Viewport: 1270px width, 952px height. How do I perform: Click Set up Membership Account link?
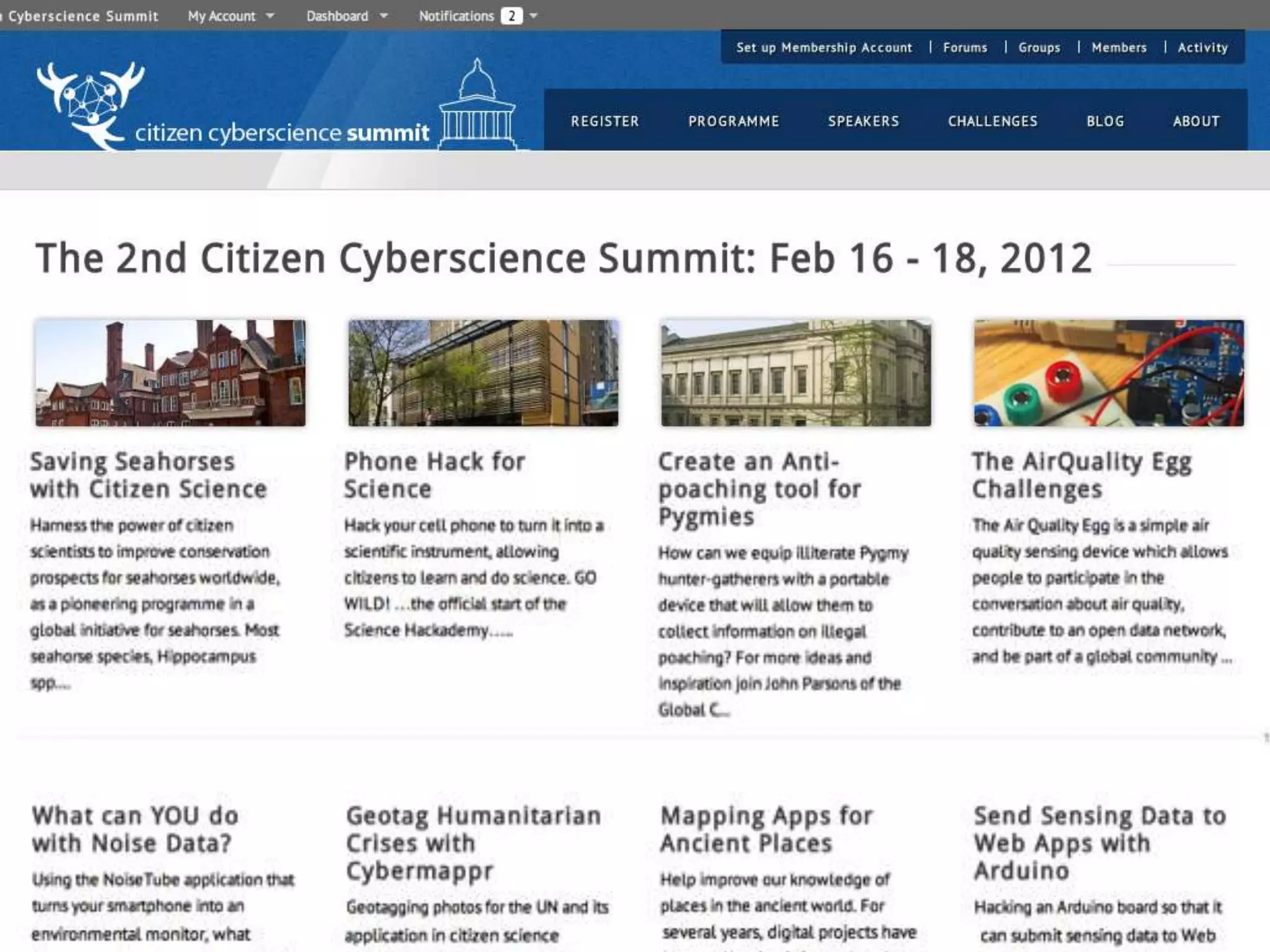click(824, 48)
